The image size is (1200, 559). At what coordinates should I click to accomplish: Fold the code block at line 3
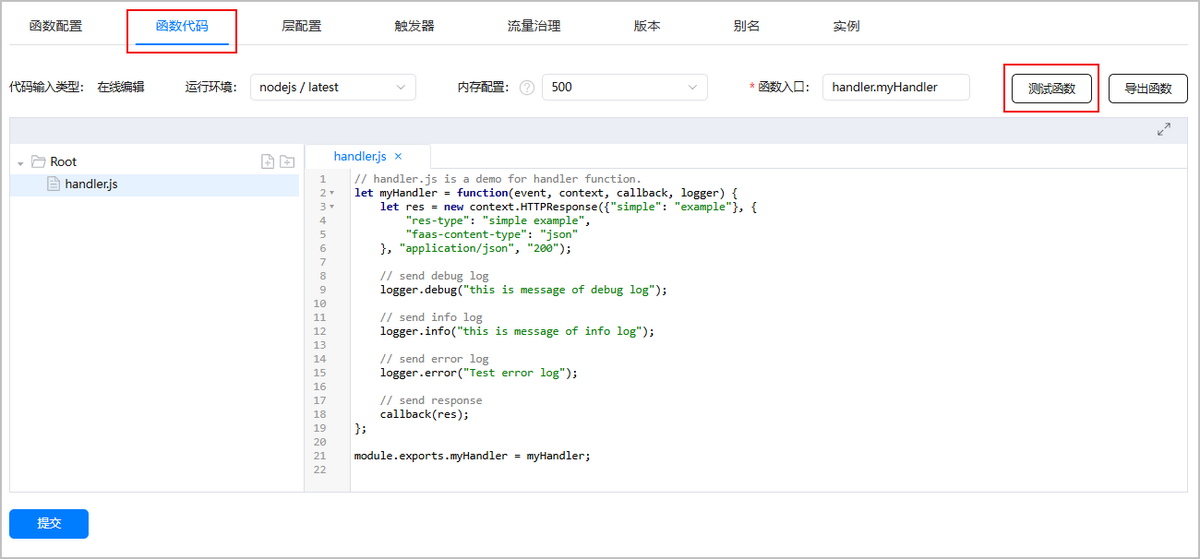coord(332,207)
